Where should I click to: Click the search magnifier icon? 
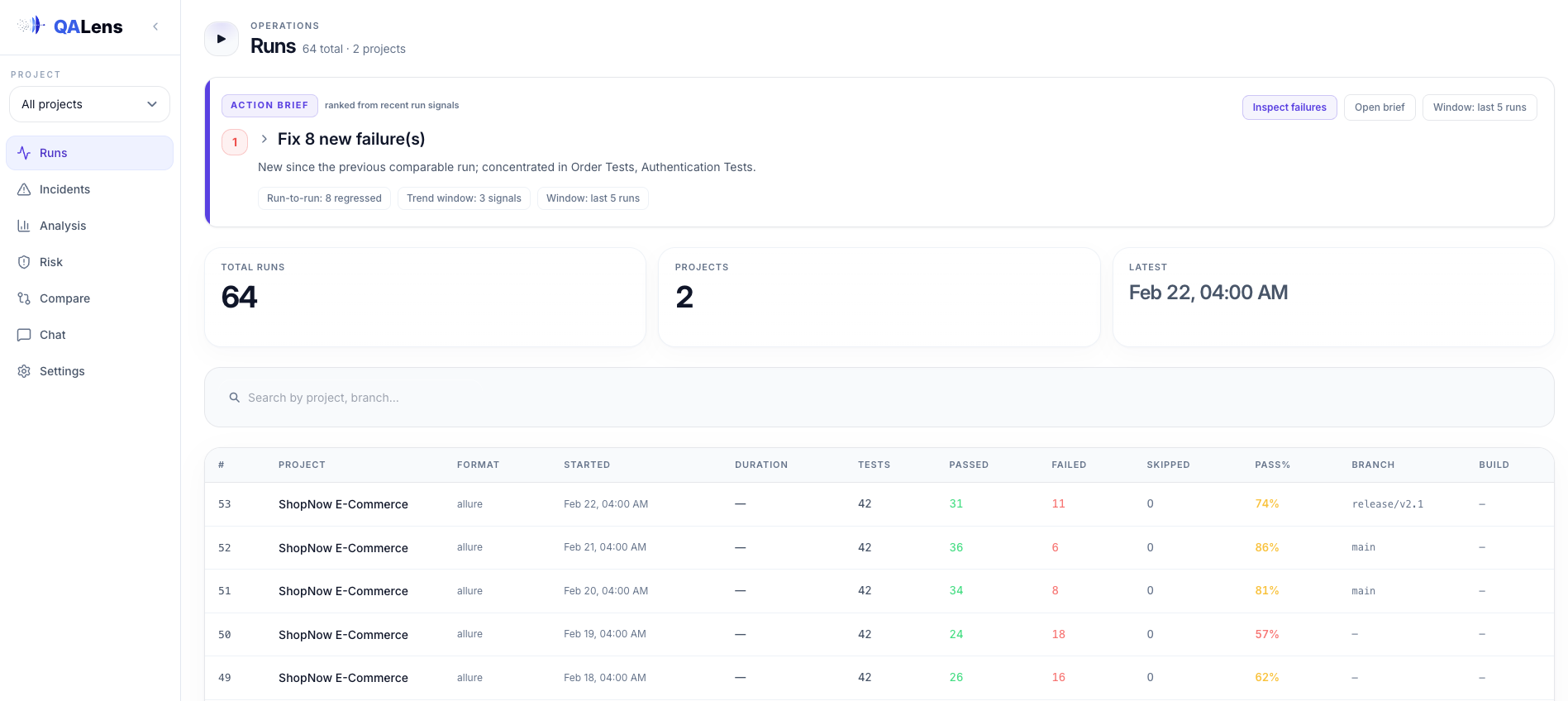tap(235, 398)
